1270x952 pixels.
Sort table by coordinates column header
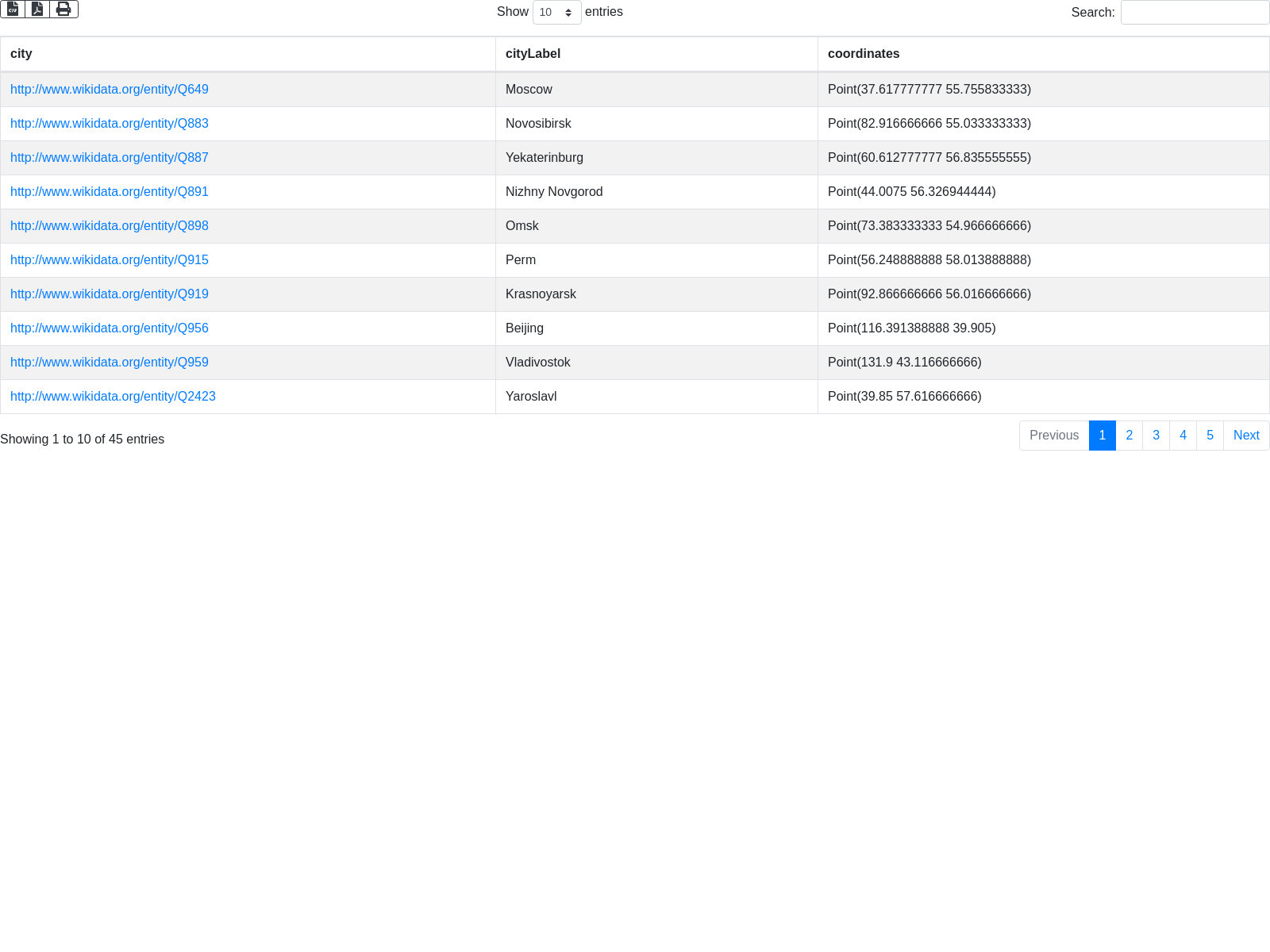point(864,54)
